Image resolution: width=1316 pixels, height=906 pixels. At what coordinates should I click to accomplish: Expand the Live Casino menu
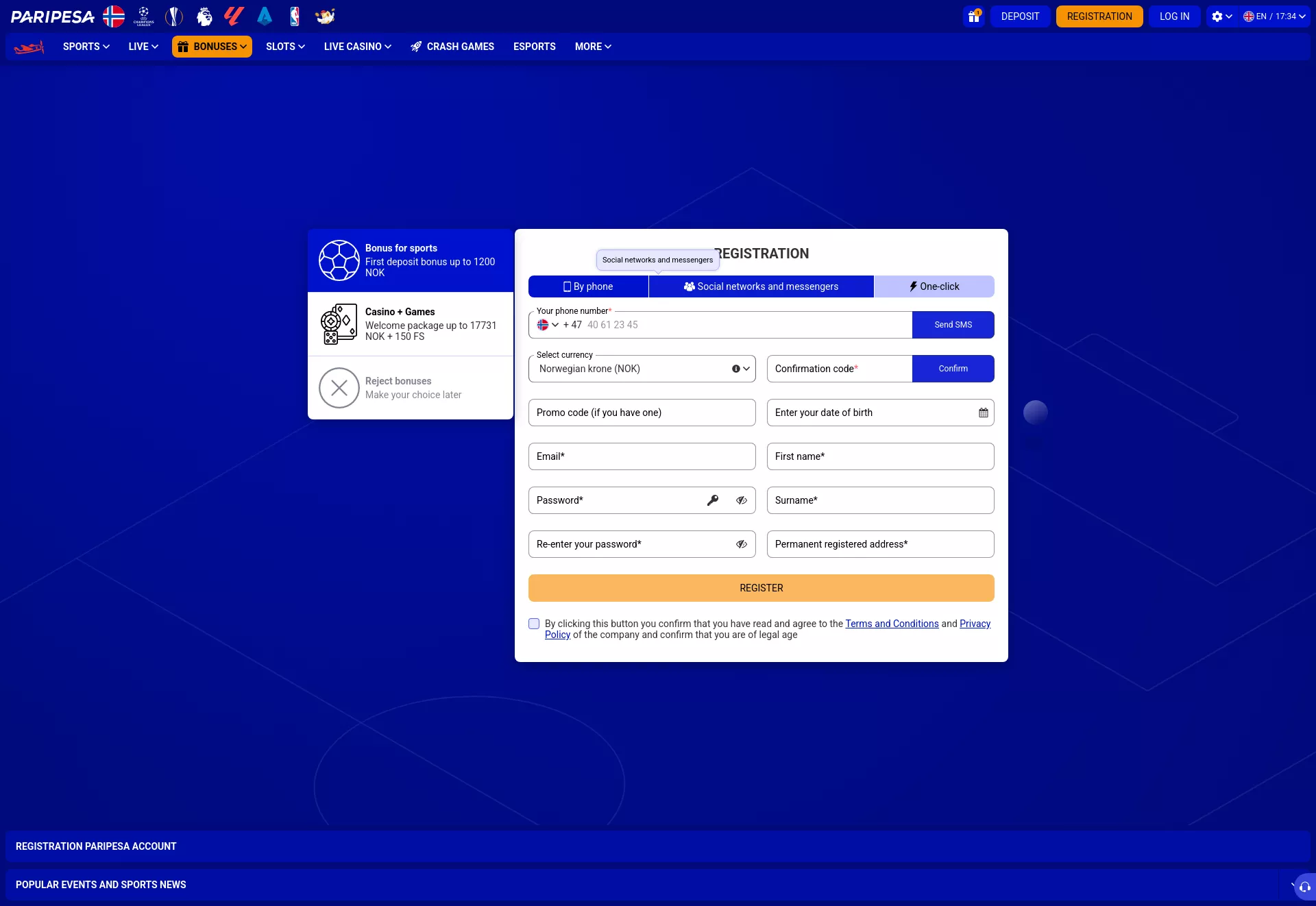coord(358,47)
